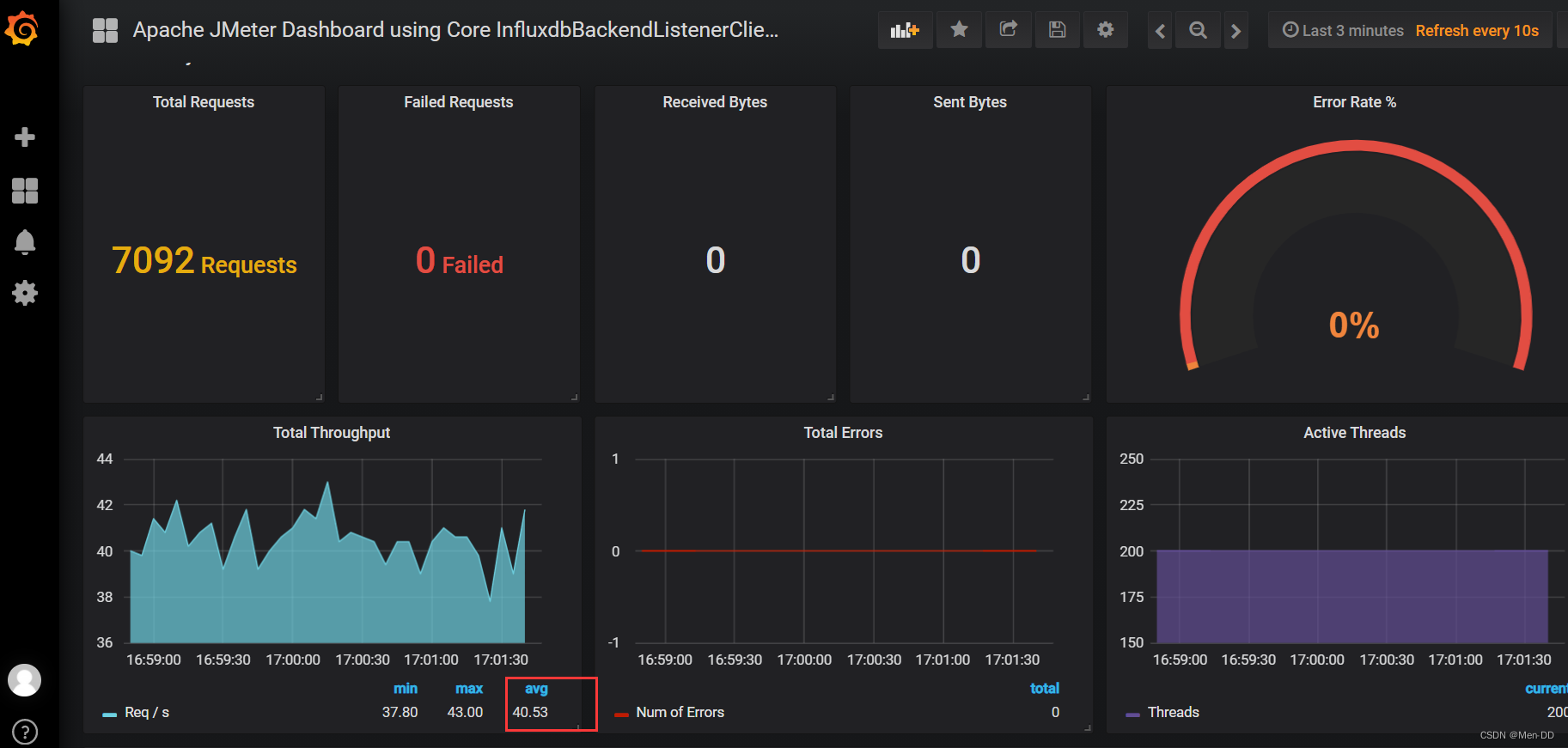Open the Active Threads panel title menu
Screen dimensions: 1568x748
coord(1354,433)
